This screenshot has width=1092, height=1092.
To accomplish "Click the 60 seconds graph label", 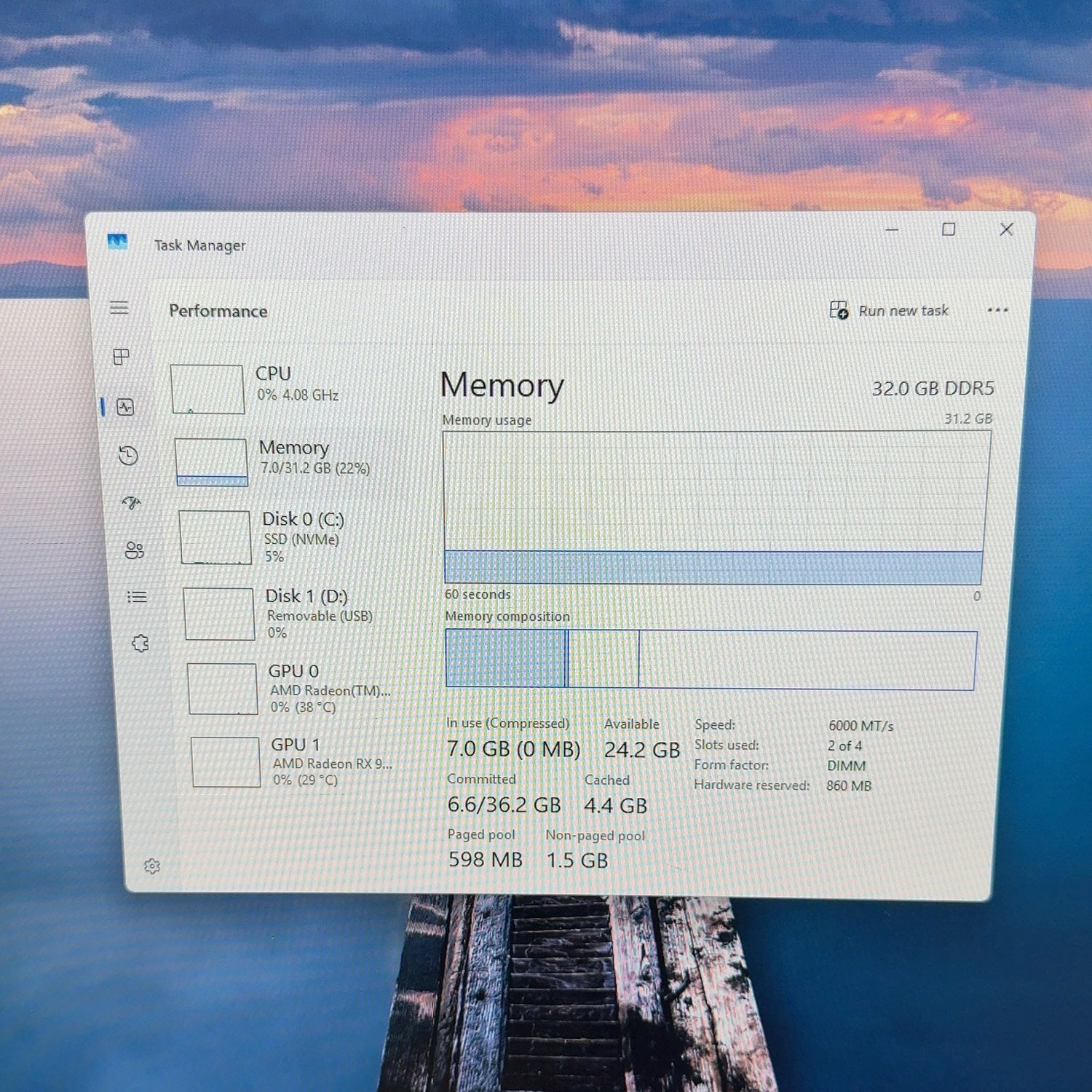I will 478,595.
